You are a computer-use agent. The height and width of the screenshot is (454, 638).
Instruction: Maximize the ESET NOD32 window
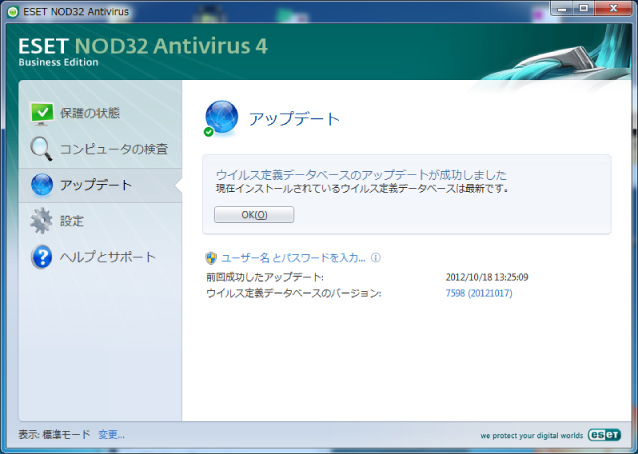[583, 8]
